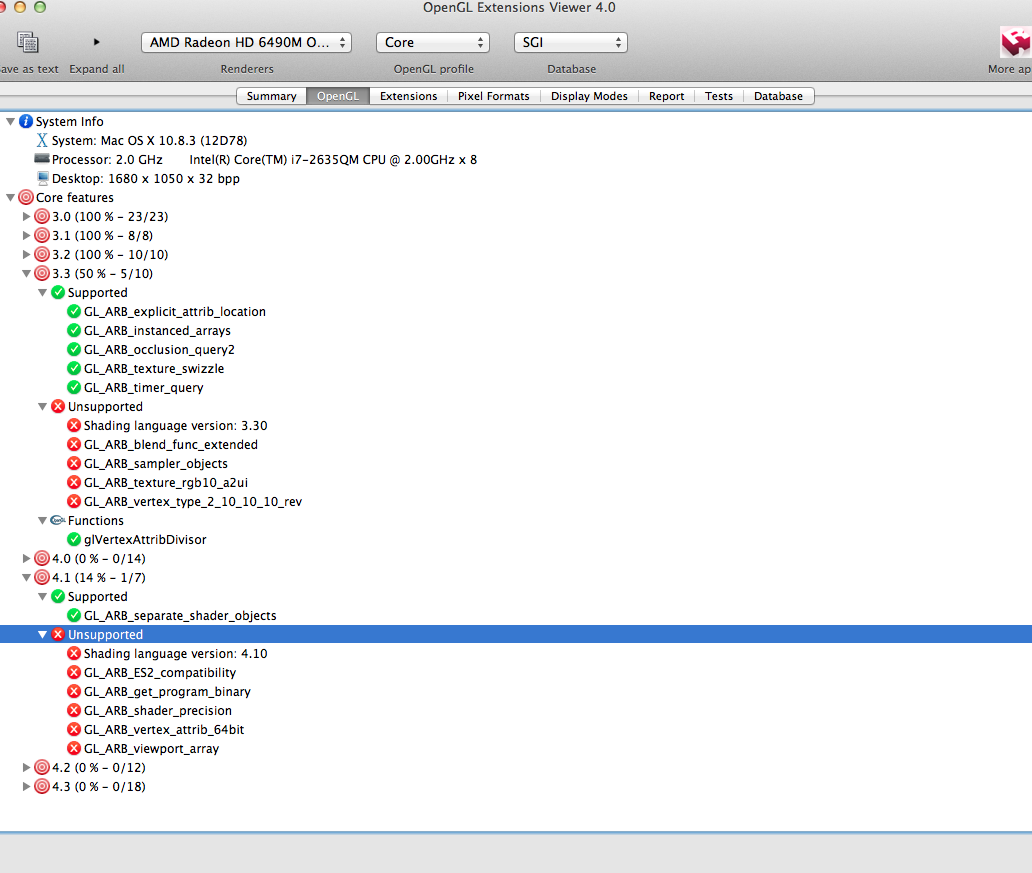Click the Desktop monitor icon
Screen dimensions: 1032x873
[x=43, y=178]
